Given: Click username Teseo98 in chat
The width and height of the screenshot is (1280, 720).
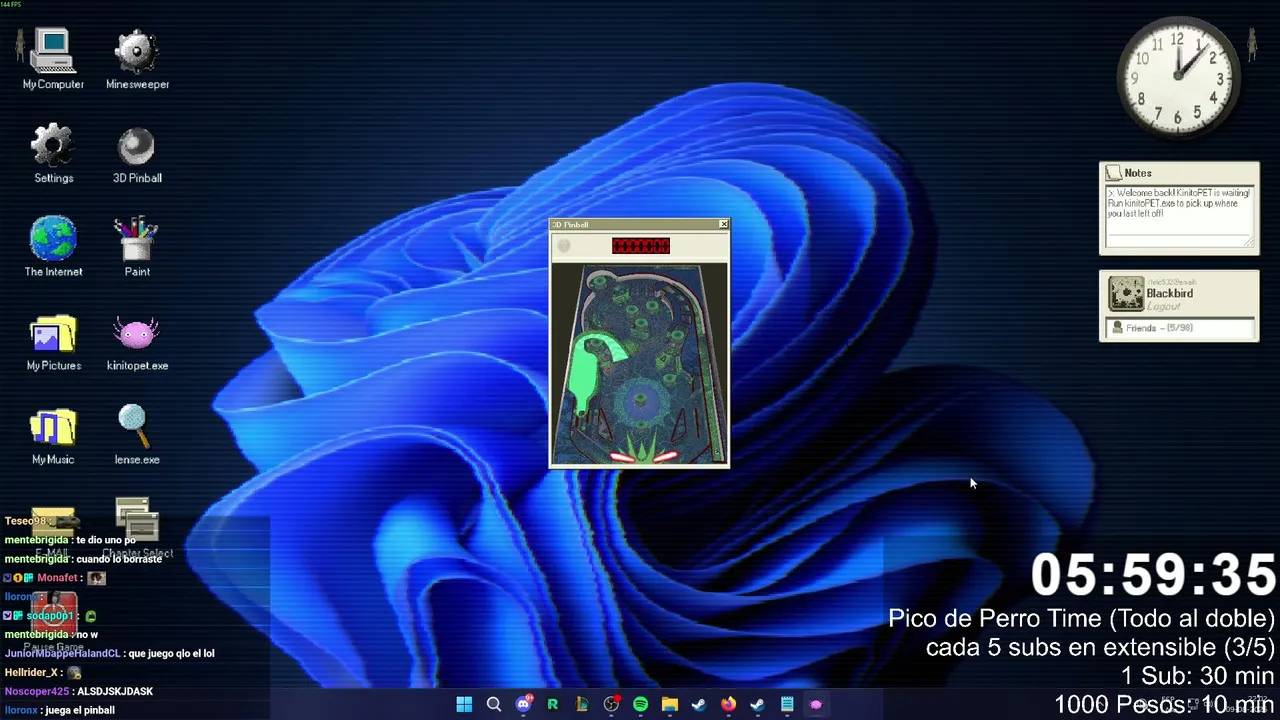Looking at the screenshot, I should click(25, 521).
